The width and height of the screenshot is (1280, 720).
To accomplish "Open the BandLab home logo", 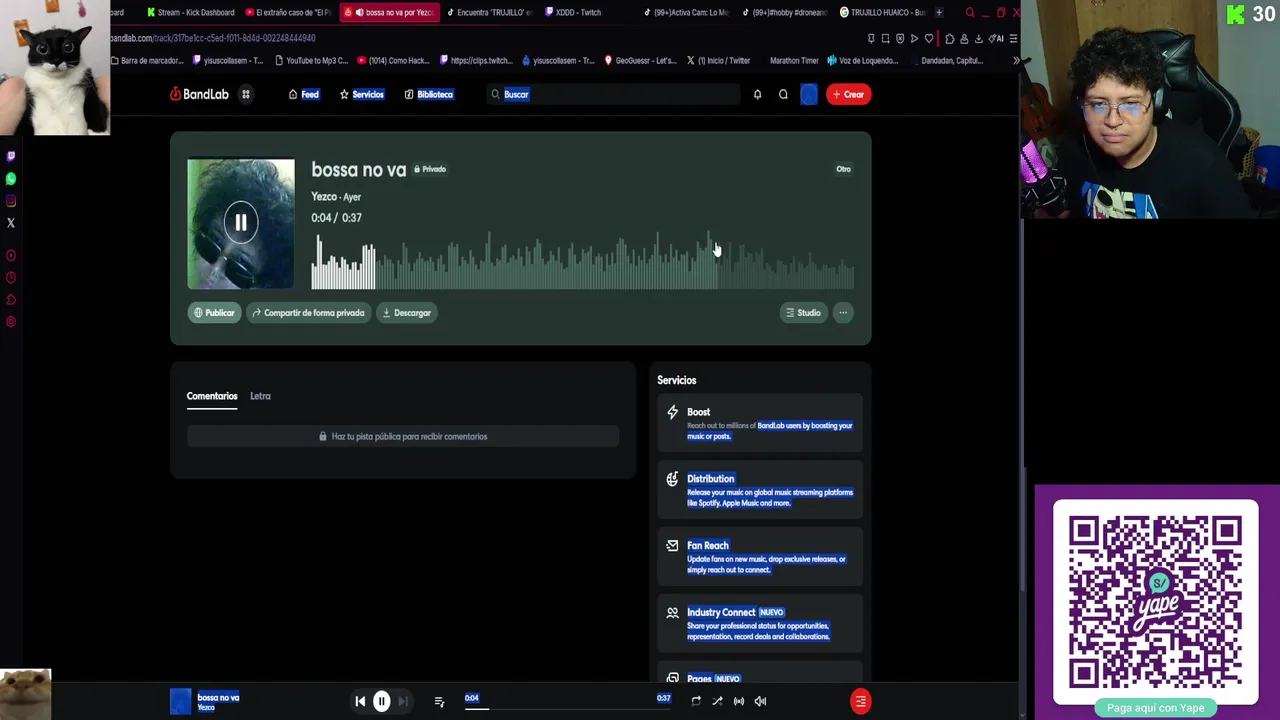I will (x=199, y=94).
